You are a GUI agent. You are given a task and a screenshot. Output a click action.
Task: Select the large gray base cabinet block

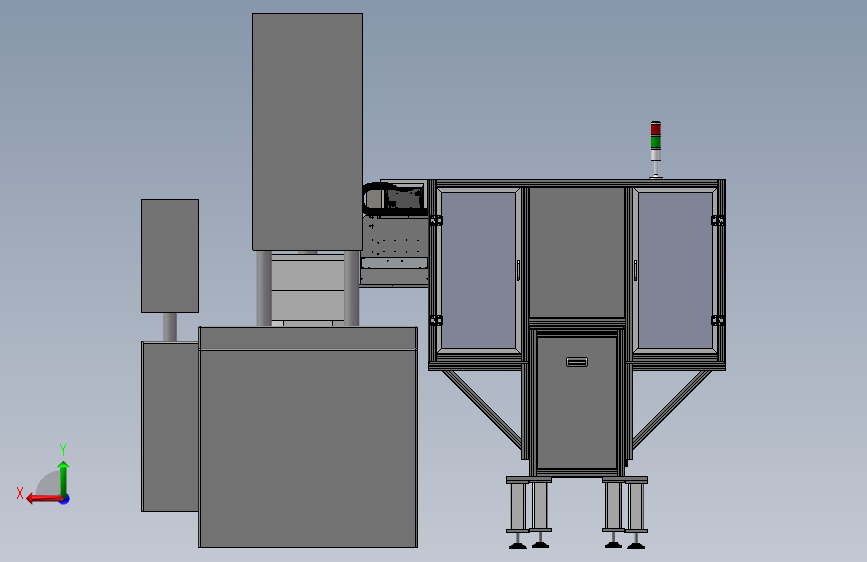pyautogui.click(x=308, y=437)
